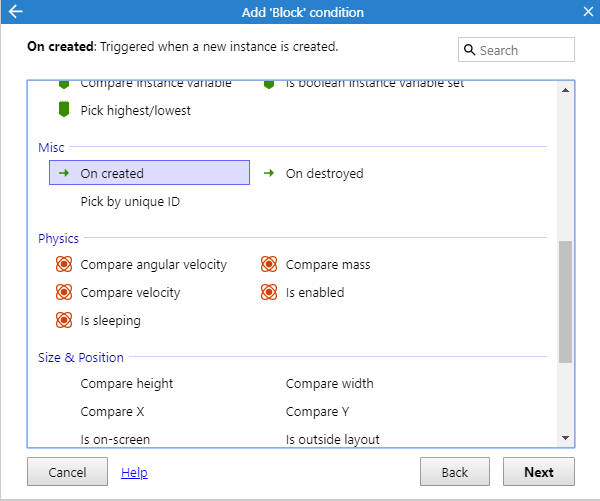Click physics icon beside Is enabled
The height and width of the screenshot is (501, 600).
[x=269, y=293]
